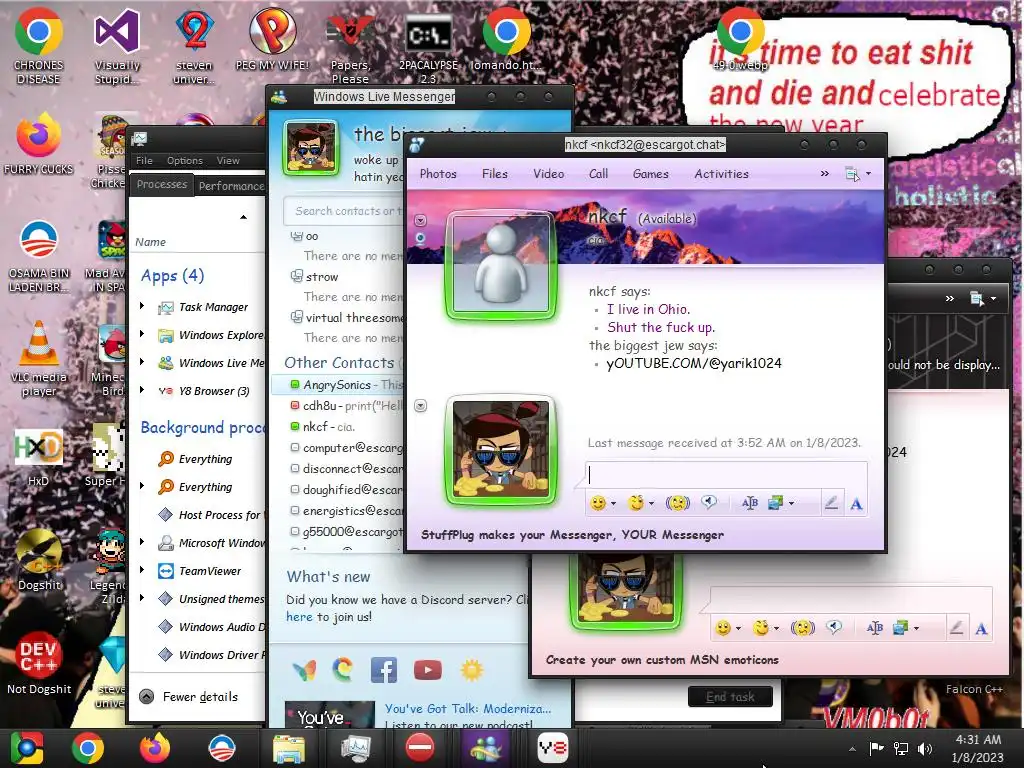Click Search contacts field in Messenger
Screen dimensions: 1024x768
tap(345, 211)
